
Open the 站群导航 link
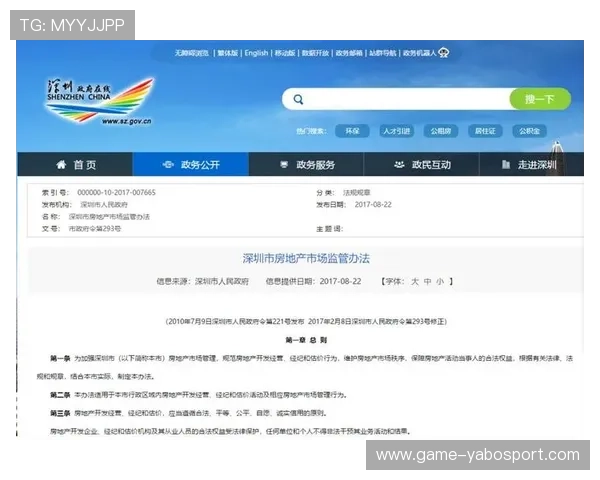pos(382,53)
